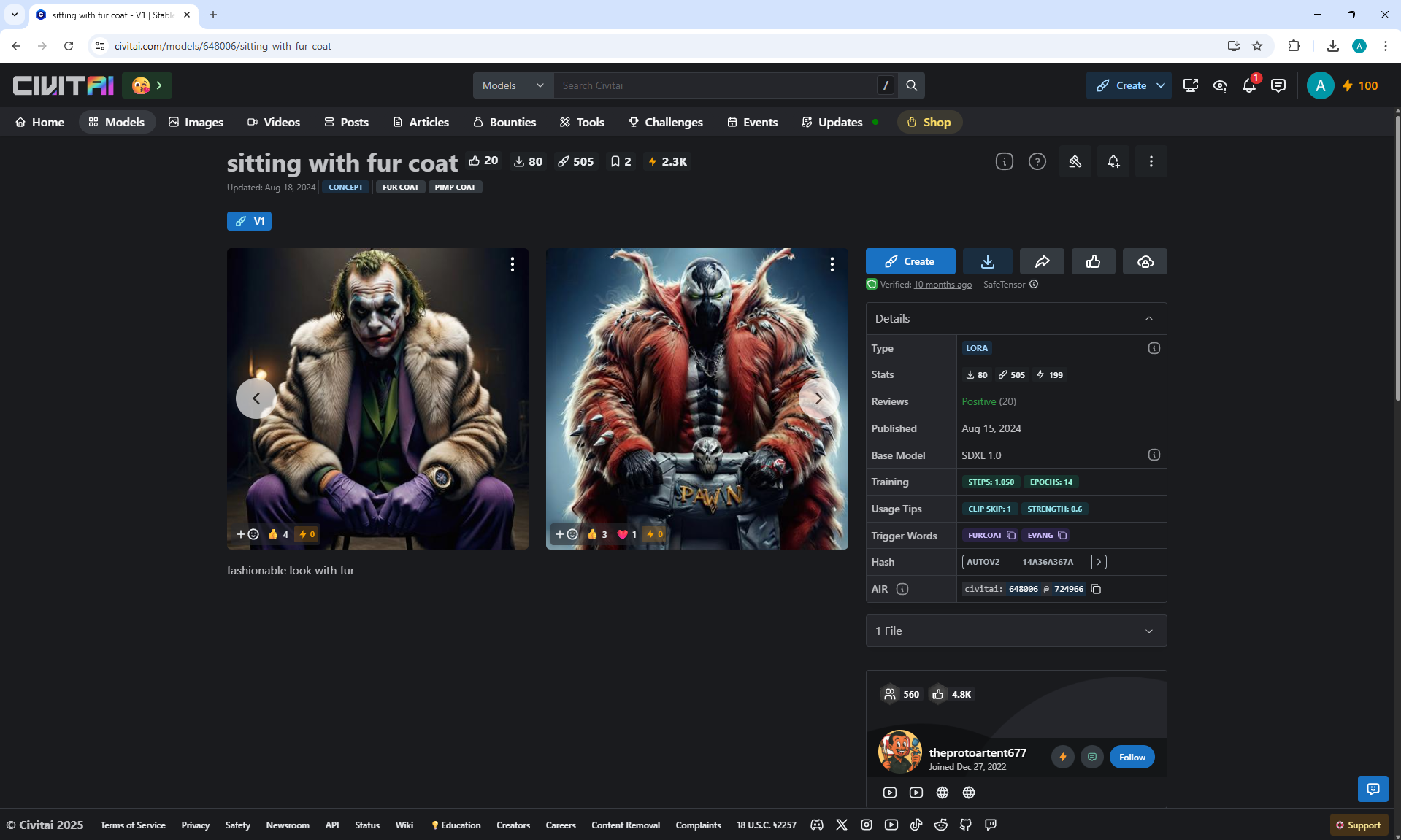This screenshot has width=1401, height=840.
Task: Open notifications bell with badge
Action: pyautogui.click(x=1249, y=85)
